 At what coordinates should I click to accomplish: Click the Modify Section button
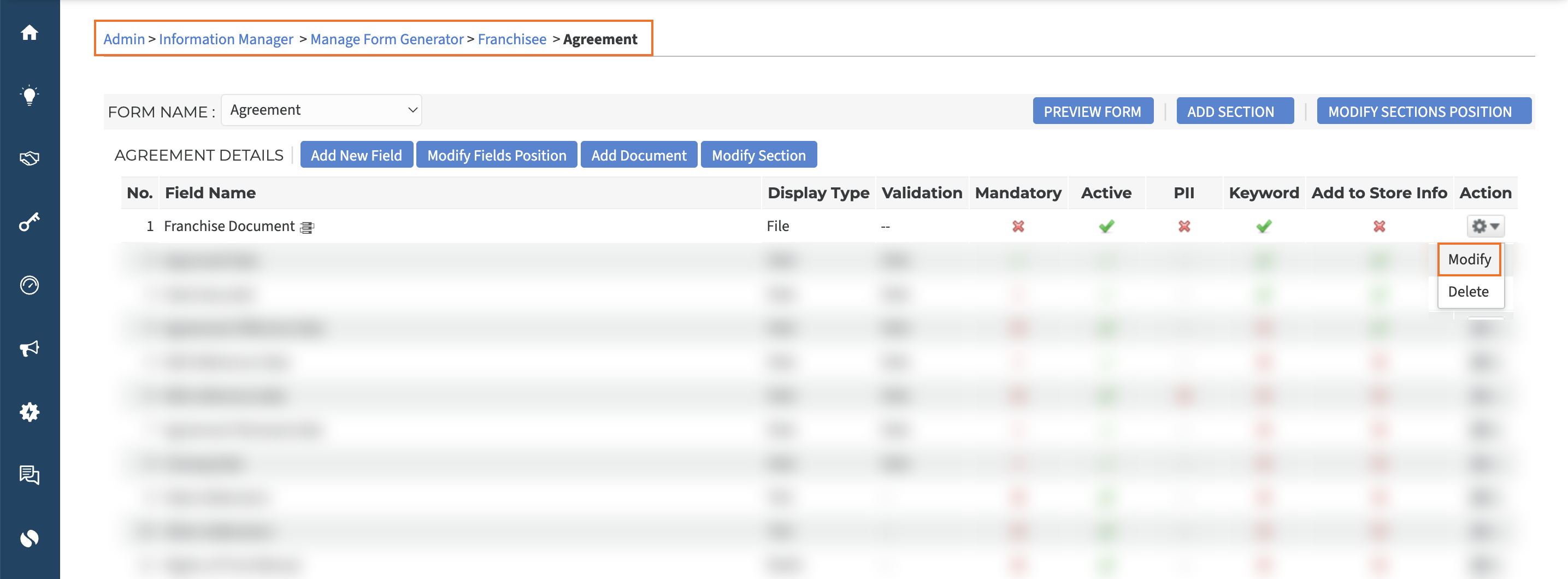click(x=758, y=155)
